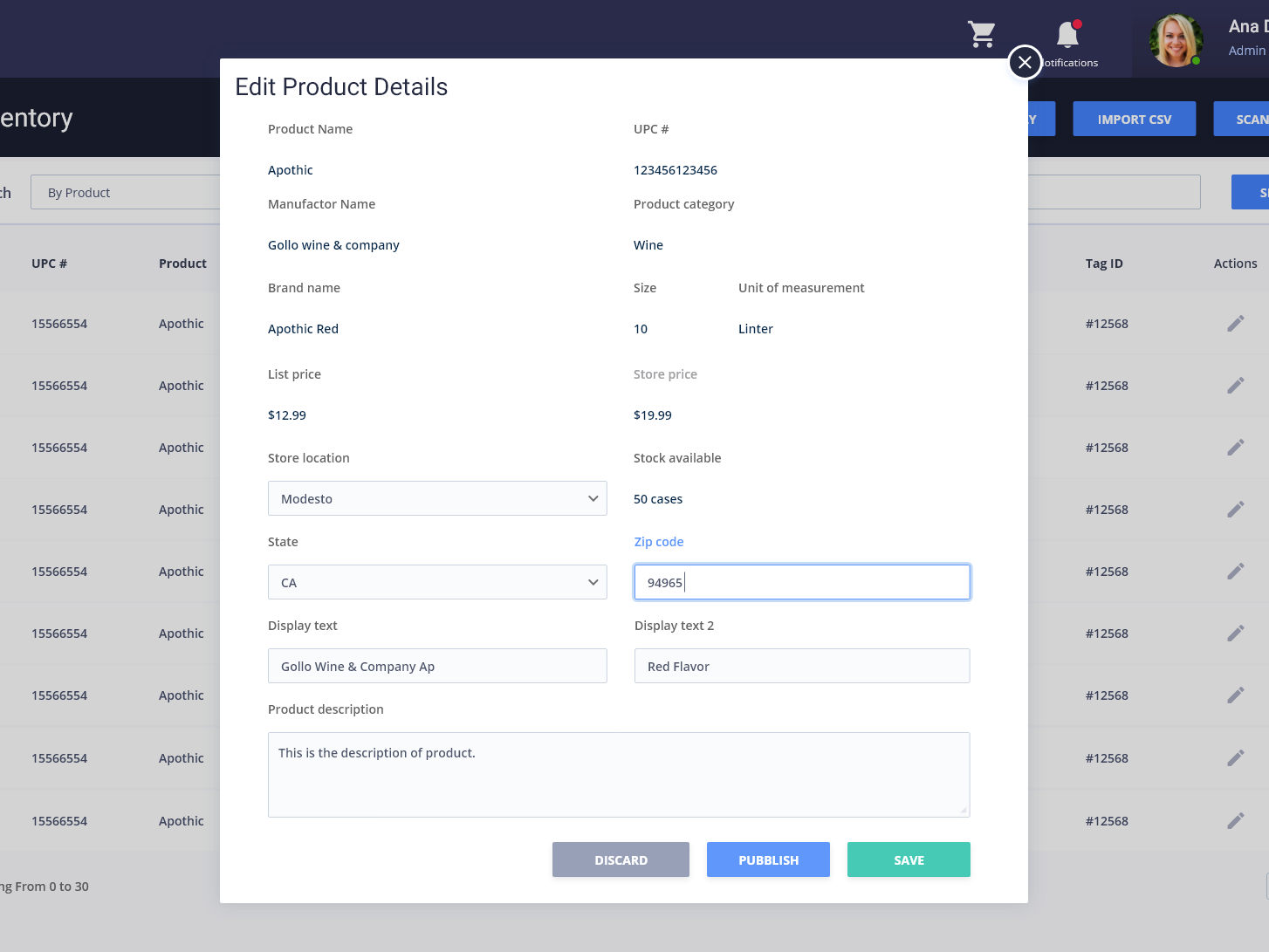Click into the product description textarea
The height and width of the screenshot is (952, 1269).
[619, 775]
